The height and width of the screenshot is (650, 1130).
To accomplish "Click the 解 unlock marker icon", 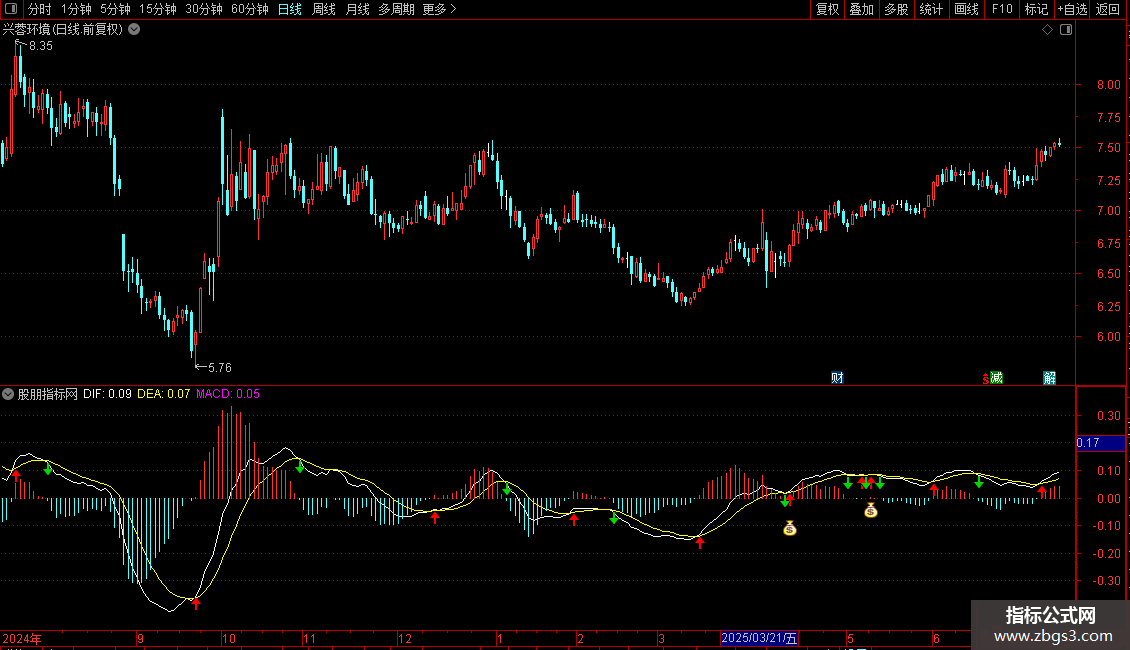I will pyautogui.click(x=1049, y=378).
